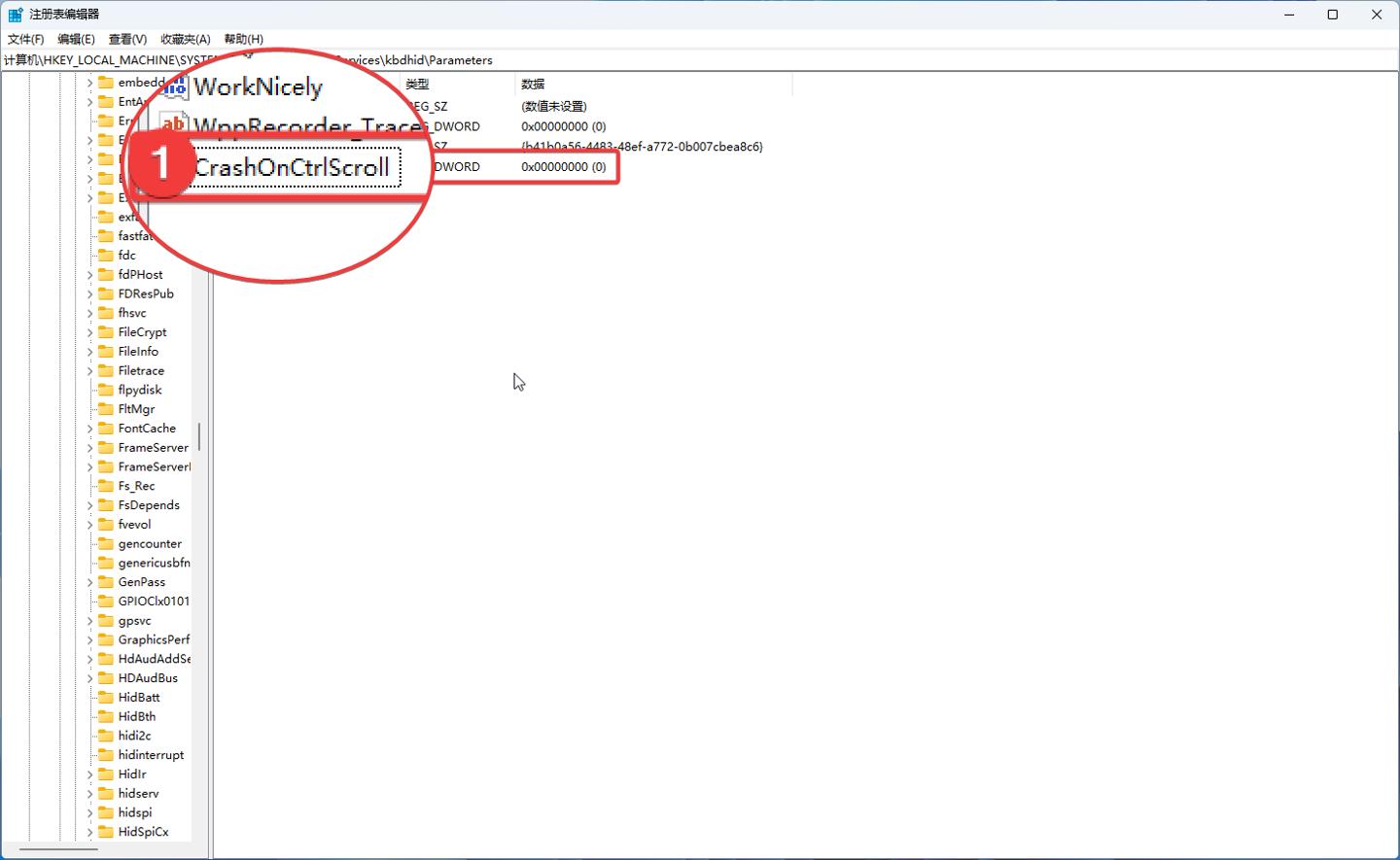This screenshot has height=860, width=1400.
Task: Click the tree pane vertical scrollbar thumb
Action: pos(199,436)
